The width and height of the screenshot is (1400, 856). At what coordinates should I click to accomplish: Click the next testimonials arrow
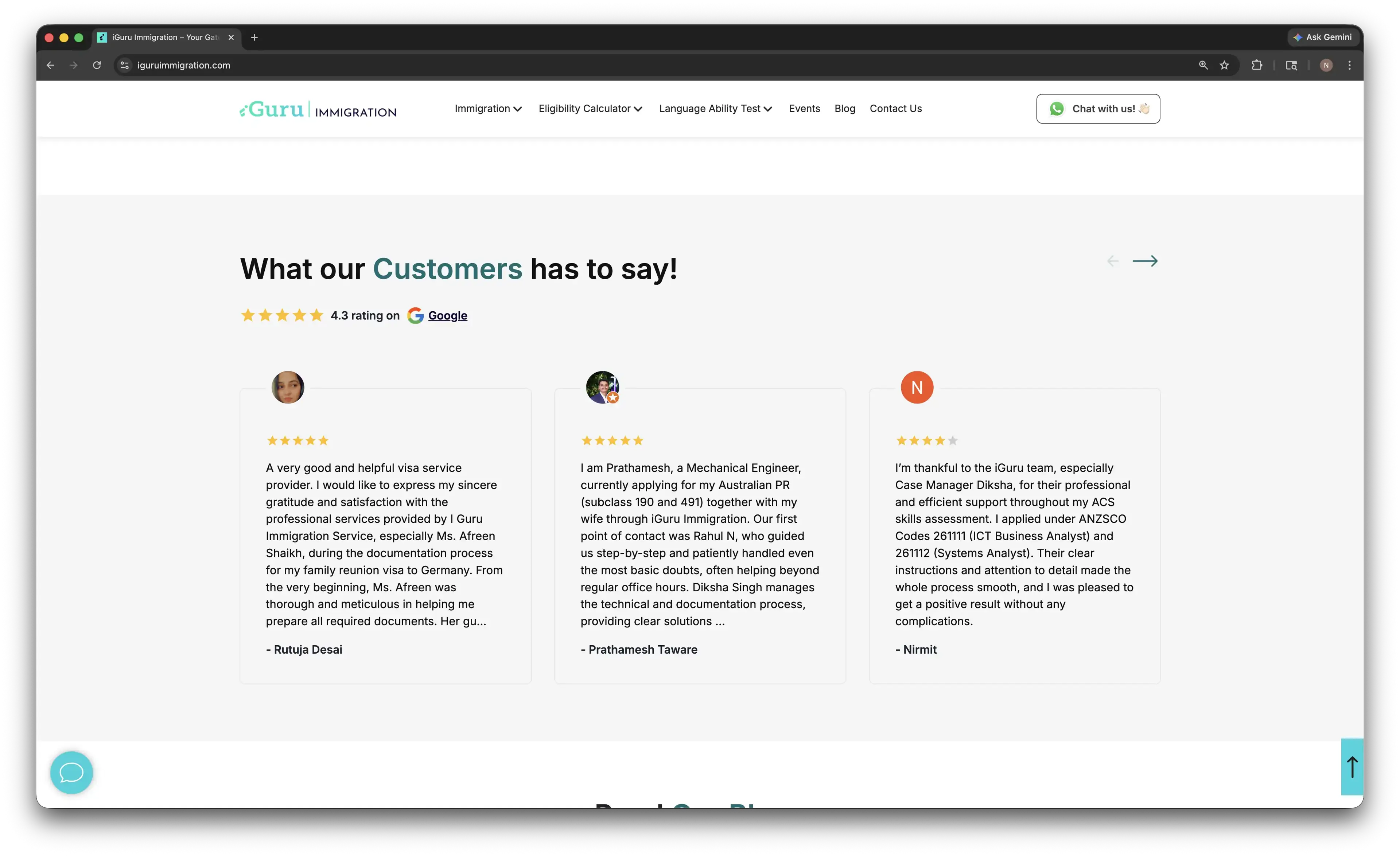[x=1144, y=261]
